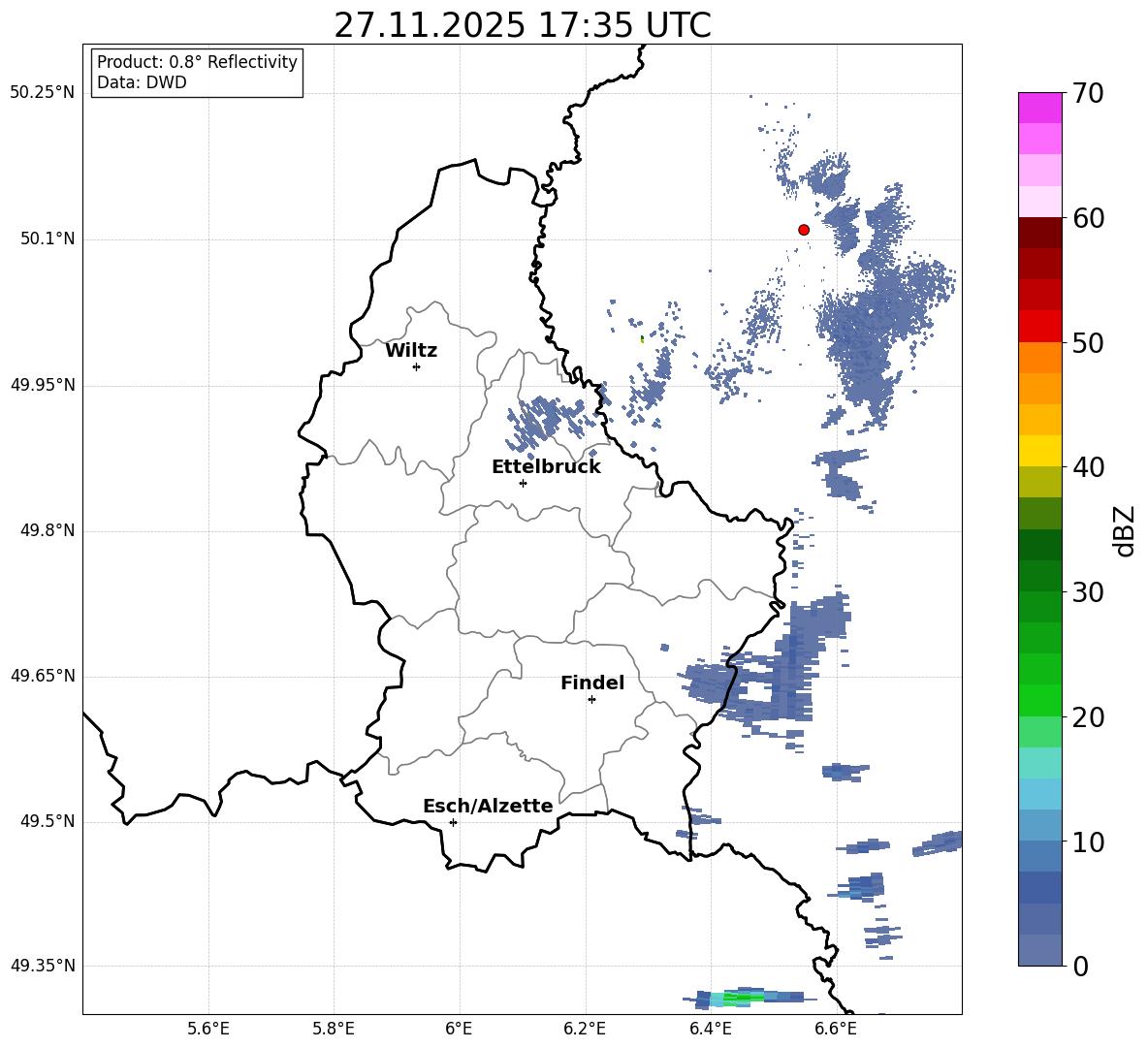Screen dimensions: 1148x1048
Task: Click the 27.11.2025 17:35 UTC title
Action: point(522,25)
